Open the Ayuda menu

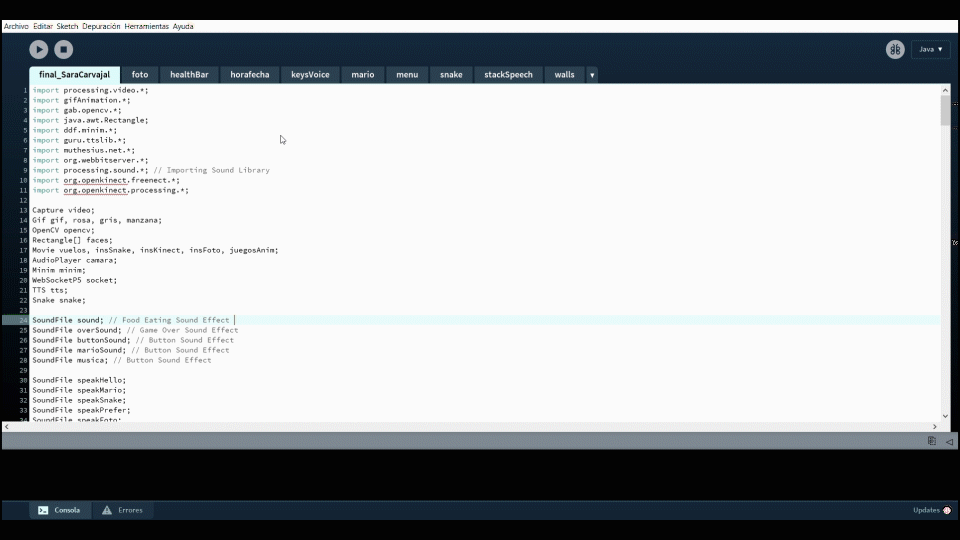pos(183,26)
